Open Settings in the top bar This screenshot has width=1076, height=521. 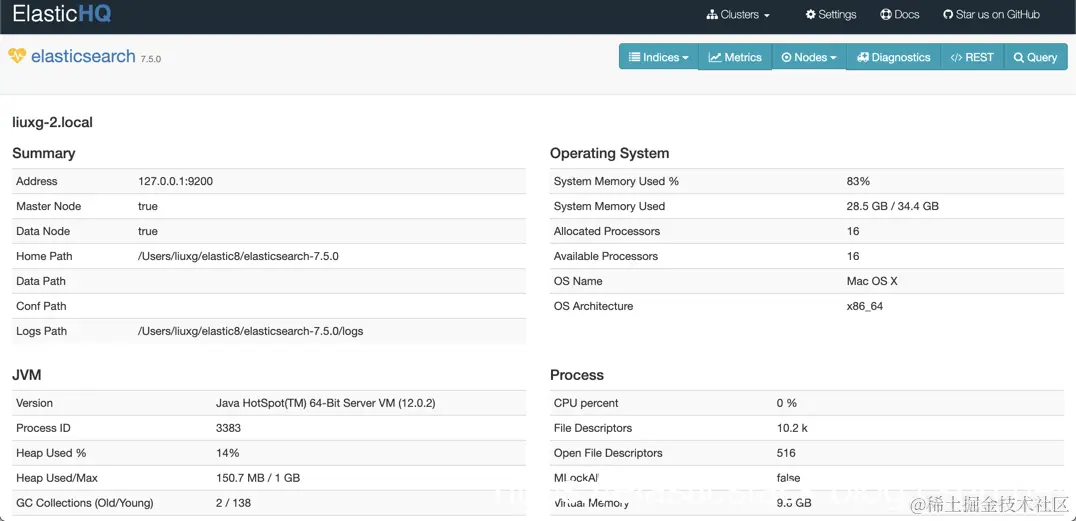tap(831, 14)
